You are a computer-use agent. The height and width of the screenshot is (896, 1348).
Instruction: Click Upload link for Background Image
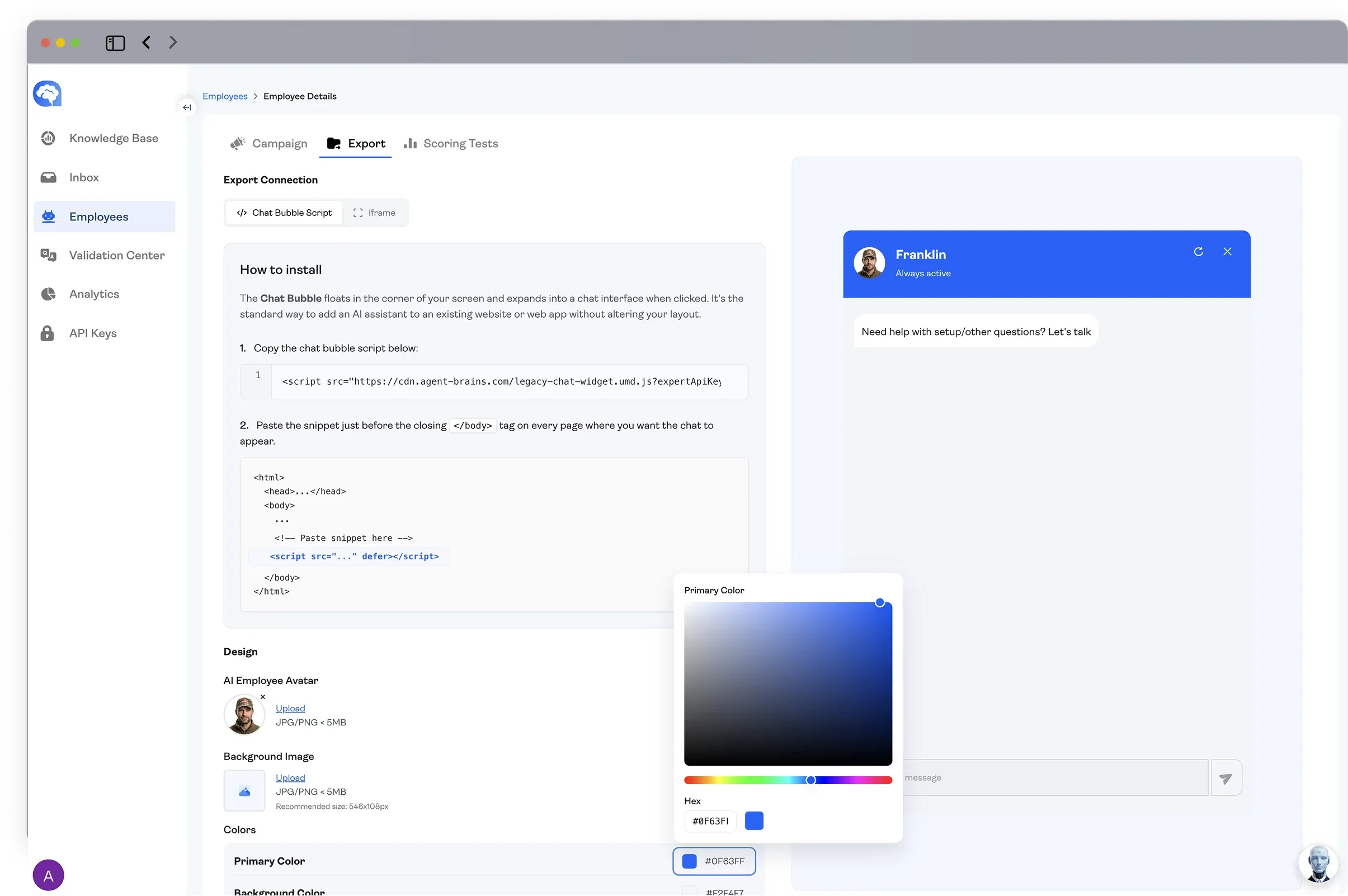(x=290, y=778)
